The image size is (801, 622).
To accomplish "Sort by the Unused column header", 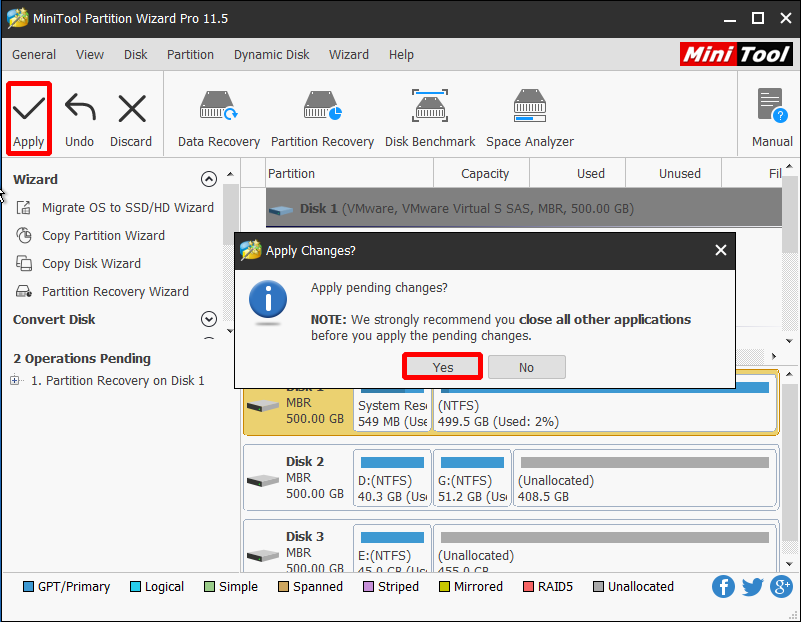I will [673, 174].
